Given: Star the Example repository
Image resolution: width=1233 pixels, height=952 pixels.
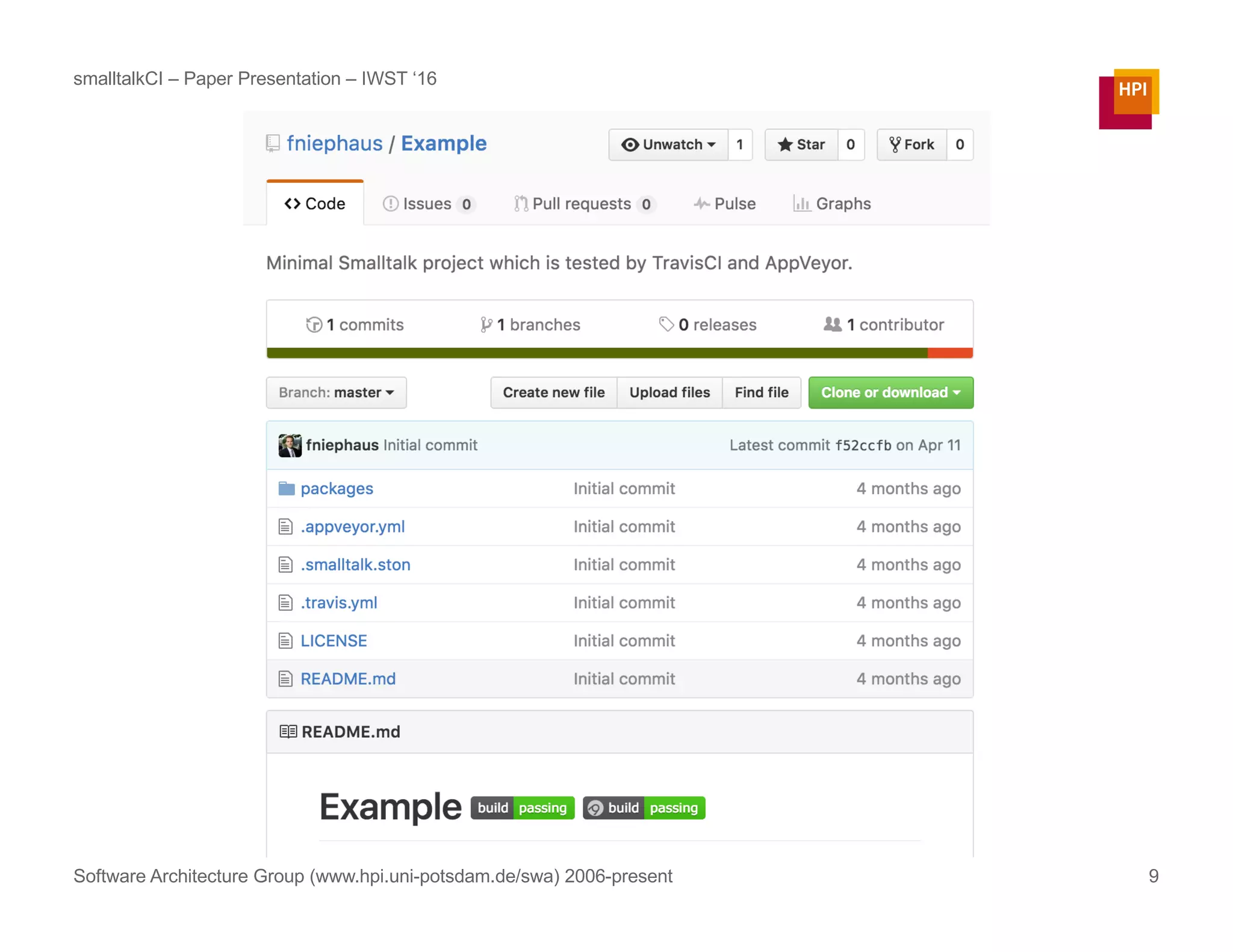Looking at the screenshot, I should point(801,144).
